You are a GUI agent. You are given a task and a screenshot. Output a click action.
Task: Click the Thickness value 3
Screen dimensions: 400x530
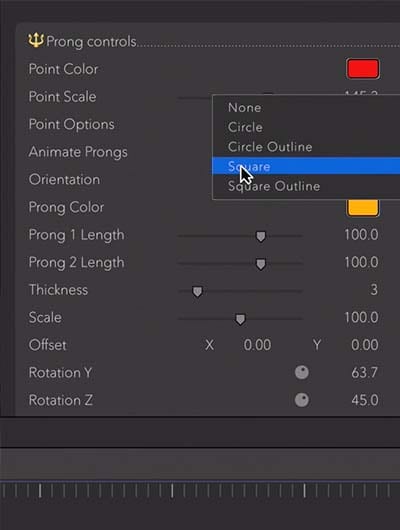click(x=374, y=290)
